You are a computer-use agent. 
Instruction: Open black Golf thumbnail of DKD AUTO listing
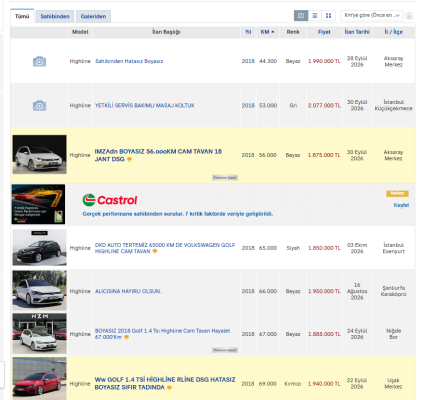[x=39, y=247]
